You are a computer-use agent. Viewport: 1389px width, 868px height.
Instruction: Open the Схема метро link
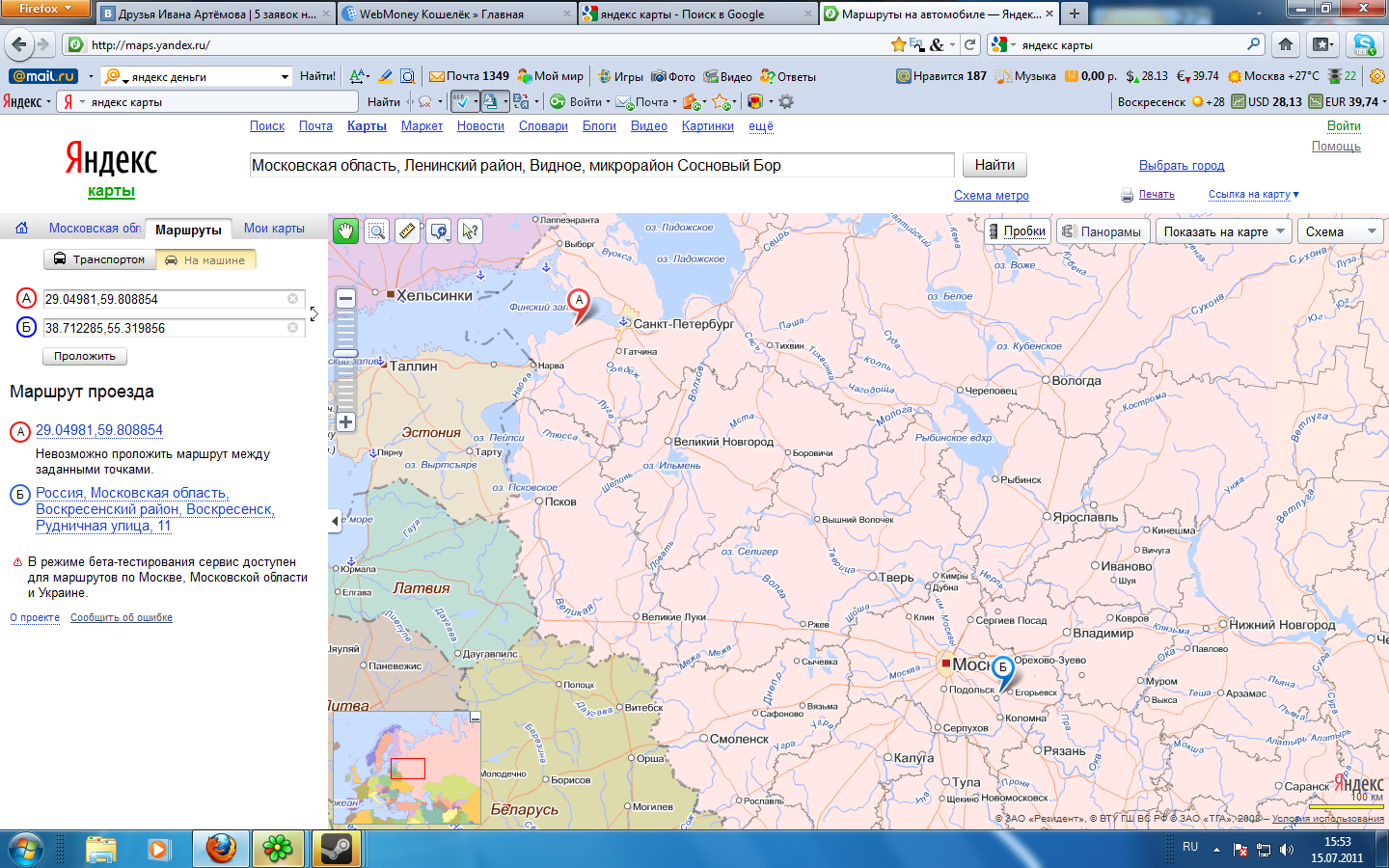point(992,196)
